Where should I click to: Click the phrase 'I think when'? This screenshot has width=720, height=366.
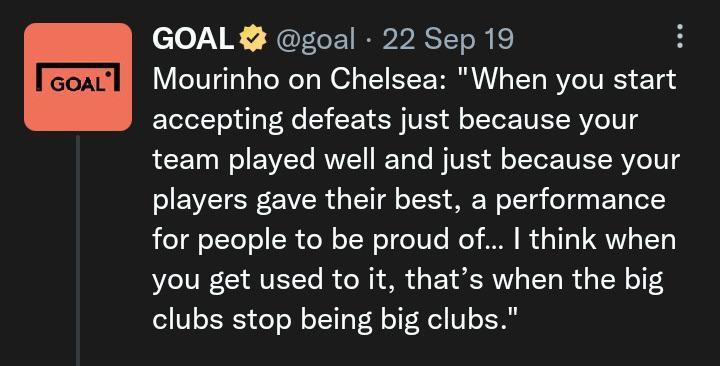[x=595, y=240]
